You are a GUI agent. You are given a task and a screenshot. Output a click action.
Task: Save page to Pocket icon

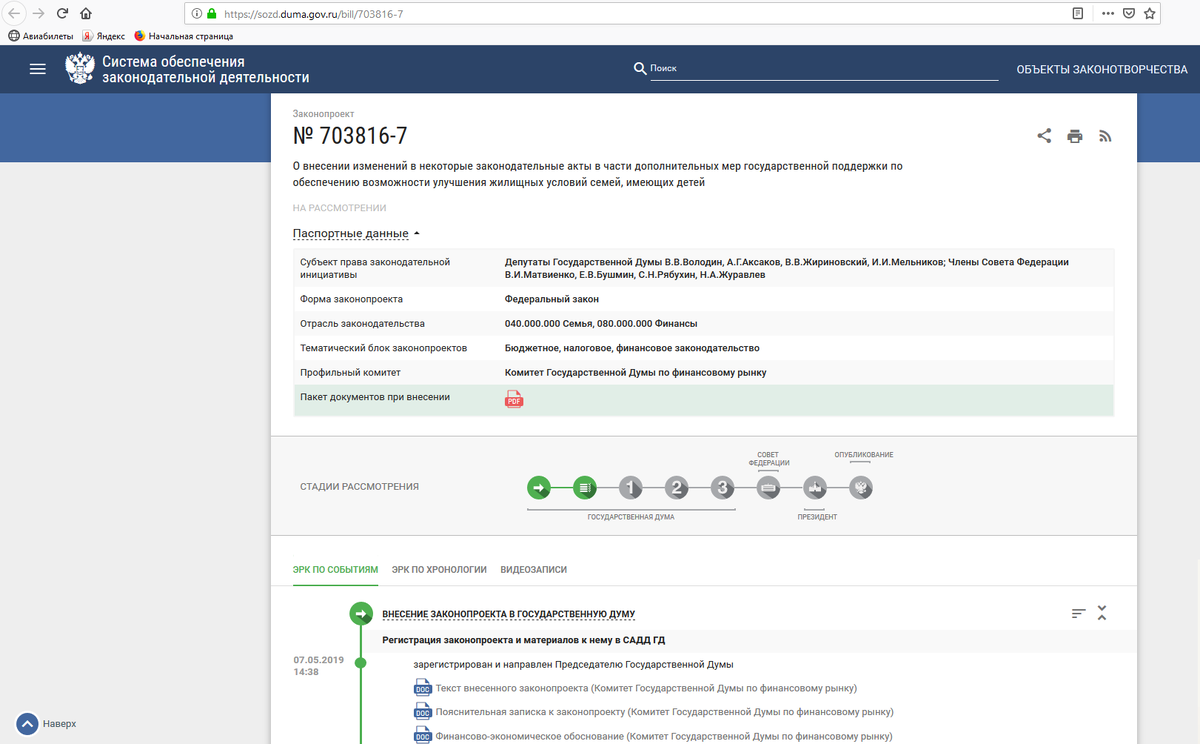tap(1129, 14)
